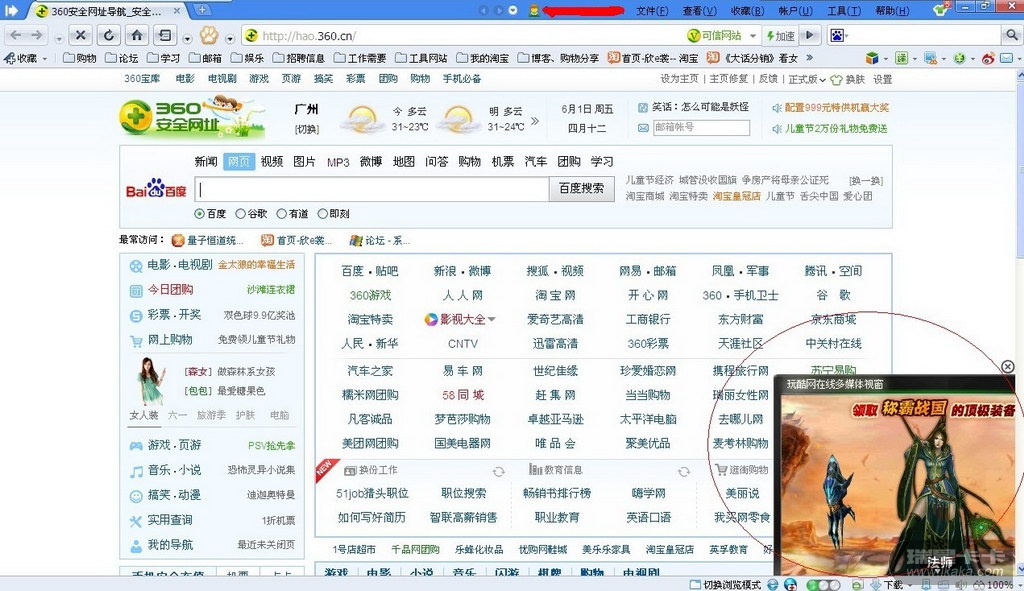The width and height of the screenshot is (1024, 591).
Task: Open the 正式版 version dropdown
Action: [807, 79]
